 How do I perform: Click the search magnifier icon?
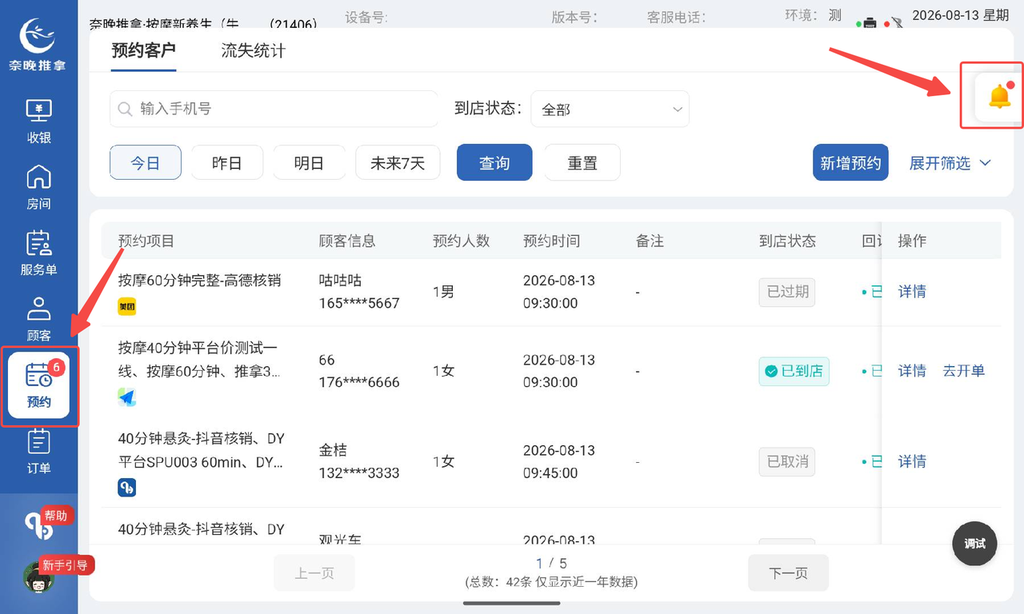[x=125, y=109]
